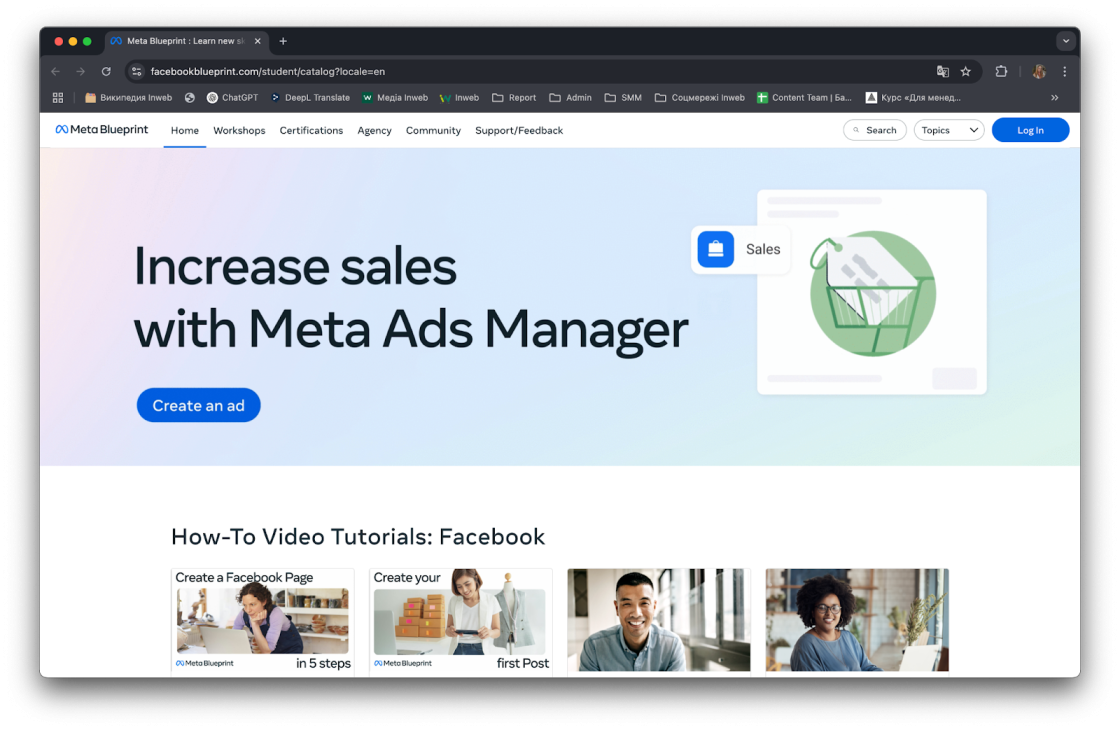1120x730 pixels.
Task: Open the Википедия Inweb bookmark
Action: point(129,98)
